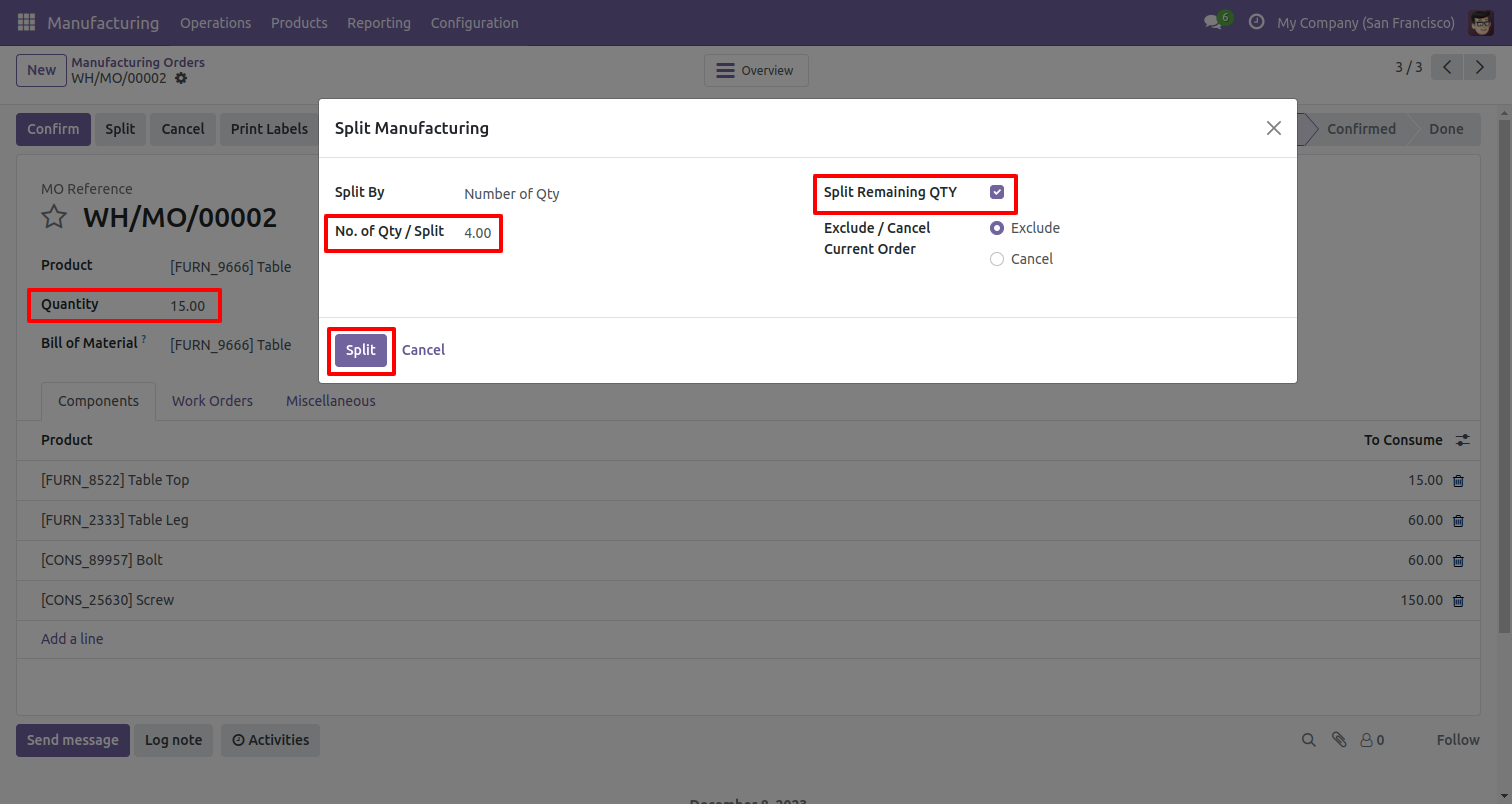
Task: Click the Confirm button
Action: pyautogui.click(x=53, y=129)
